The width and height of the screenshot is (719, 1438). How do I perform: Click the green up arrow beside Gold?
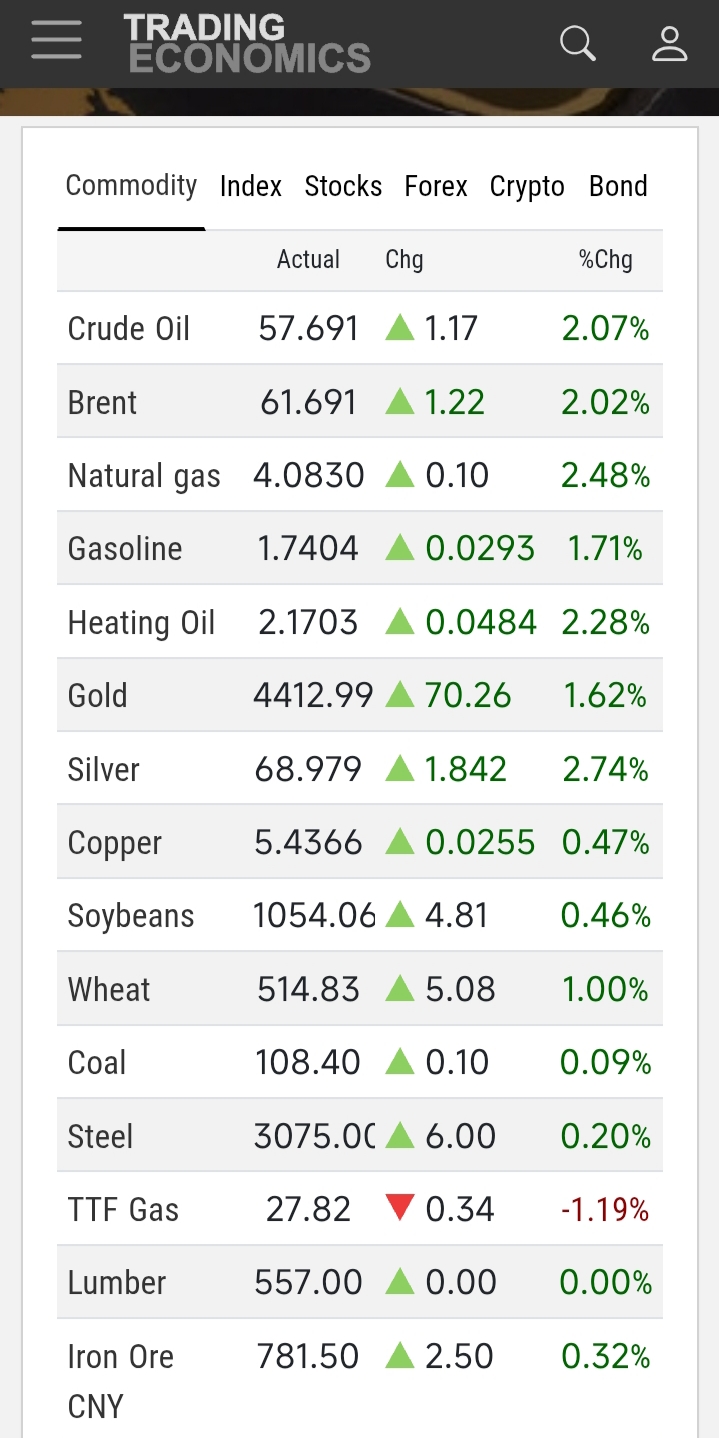click(399, 695)
